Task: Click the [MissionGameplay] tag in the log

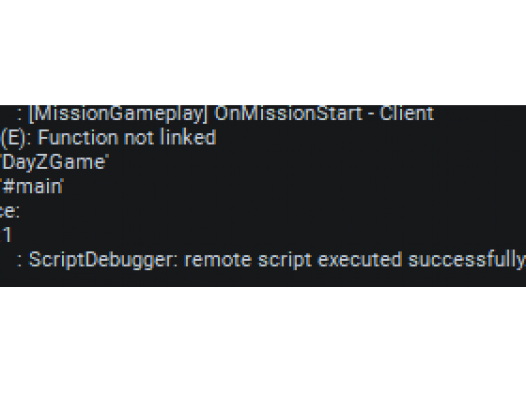Action: pyautogui.click(x=118, y=114)
